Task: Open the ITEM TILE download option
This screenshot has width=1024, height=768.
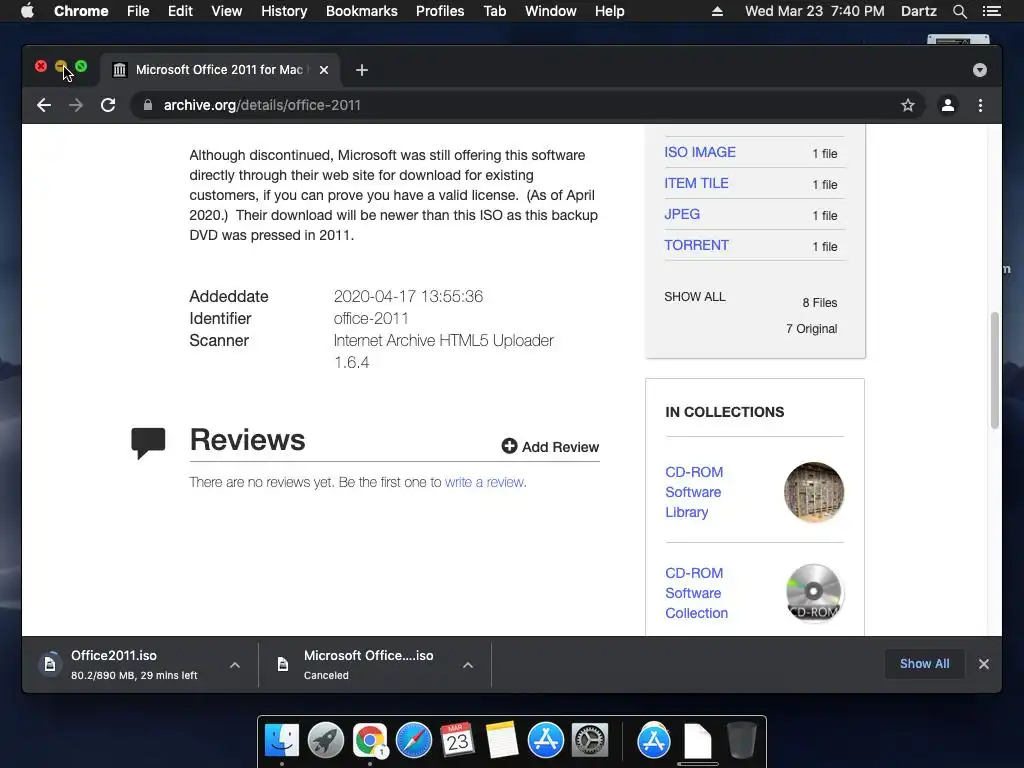Action: (696, 184)
